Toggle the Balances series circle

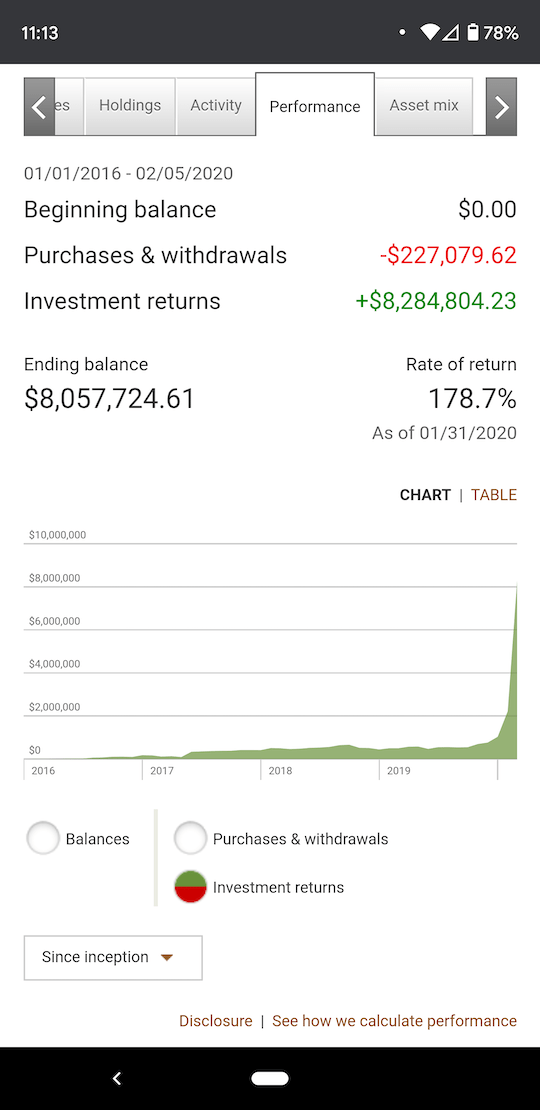pos(42,839)
